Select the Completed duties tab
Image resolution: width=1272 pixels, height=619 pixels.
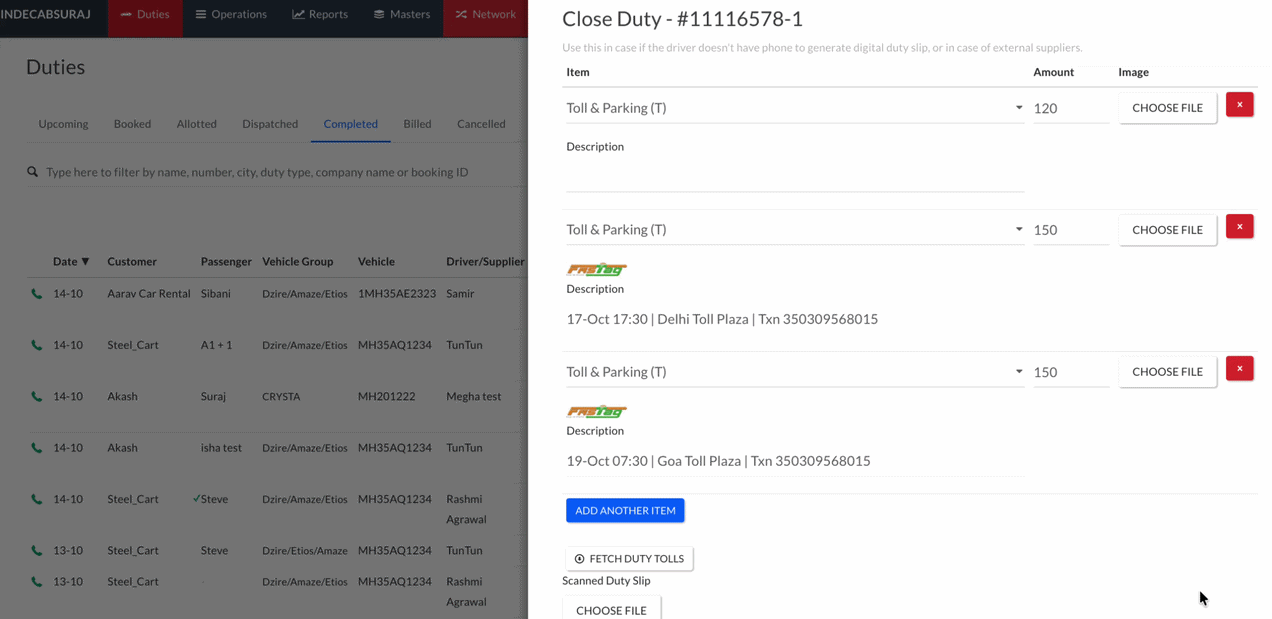(350, 124)
